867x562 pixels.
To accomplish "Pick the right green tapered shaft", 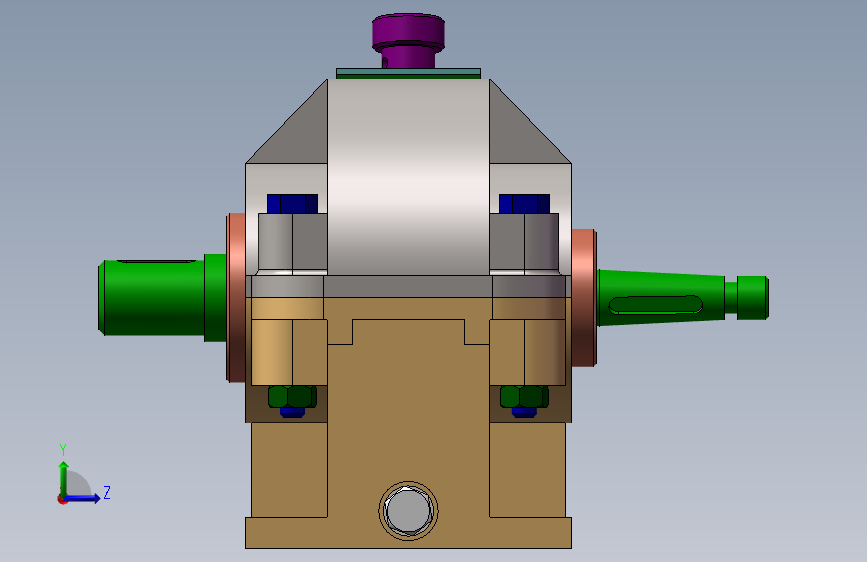I will pyautogui.click(x=661, y=298).
